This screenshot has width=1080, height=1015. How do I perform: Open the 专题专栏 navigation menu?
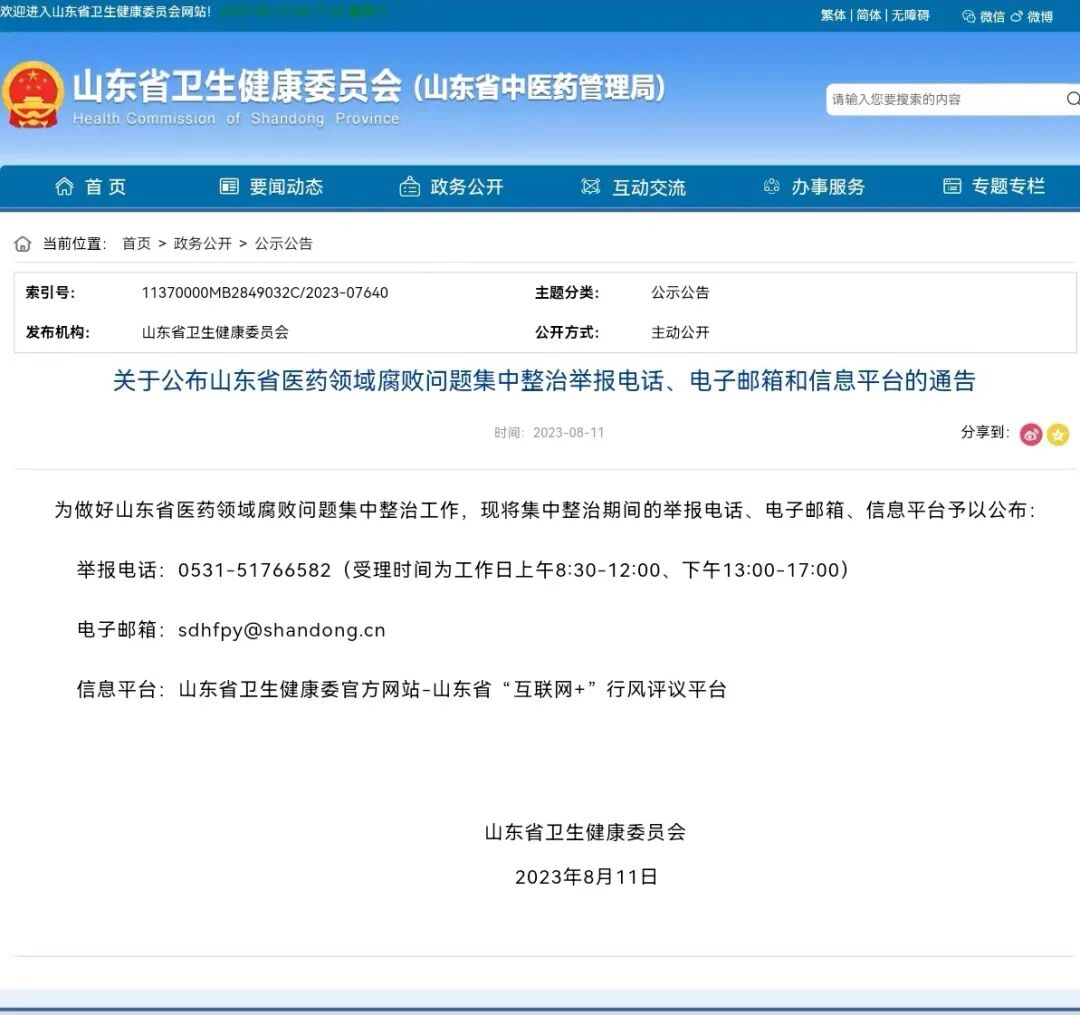[x=1008, y=186]
